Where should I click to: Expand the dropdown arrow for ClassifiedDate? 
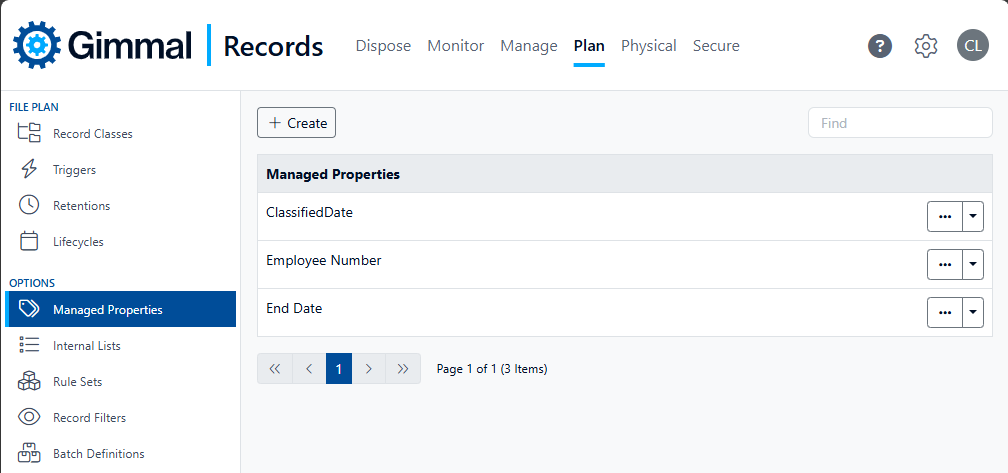pos(973,217)
